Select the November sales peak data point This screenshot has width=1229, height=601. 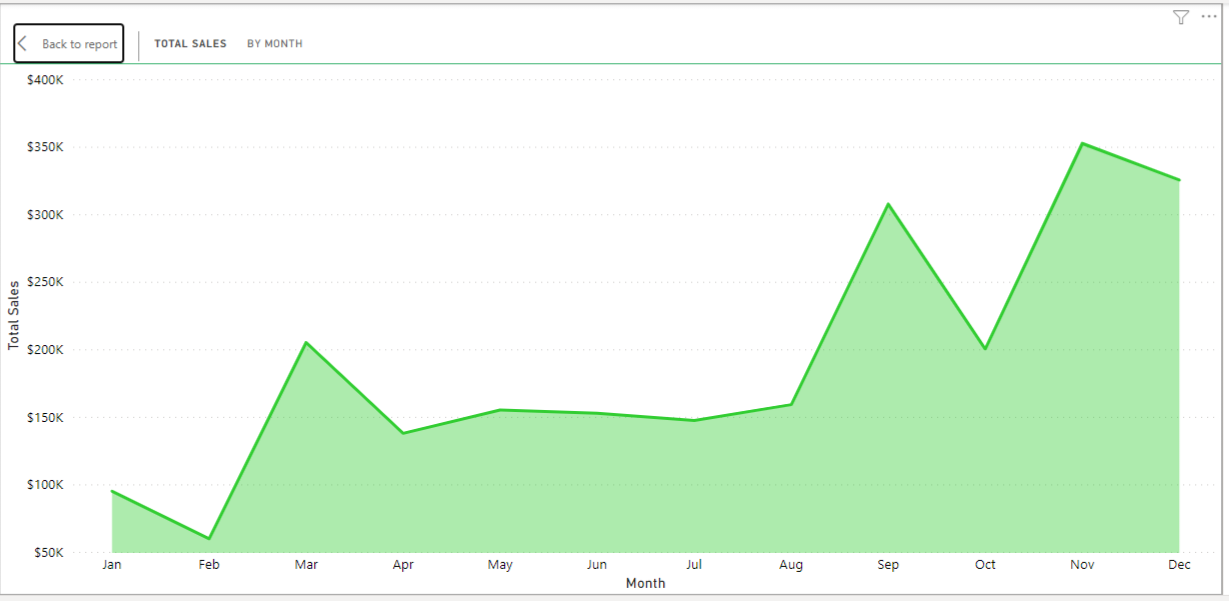pyautogui.click(x=1082, y=143)
